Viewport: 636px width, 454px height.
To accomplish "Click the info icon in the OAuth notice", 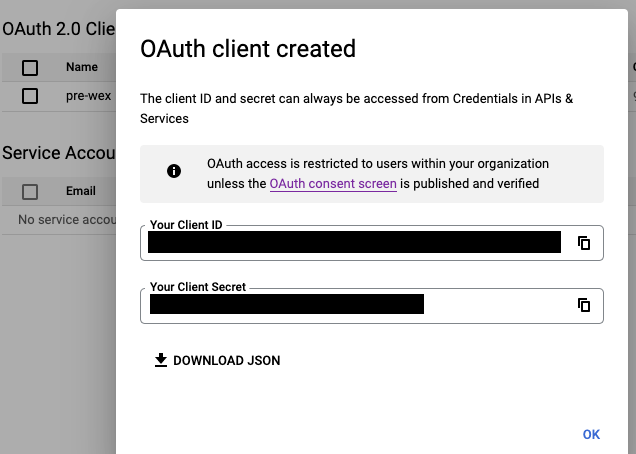I will point(174,171).
